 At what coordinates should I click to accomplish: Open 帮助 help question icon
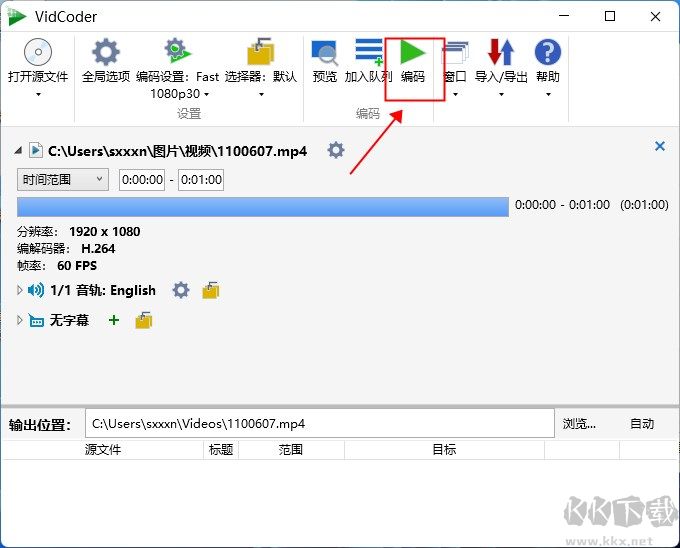[x=548, y=52]
